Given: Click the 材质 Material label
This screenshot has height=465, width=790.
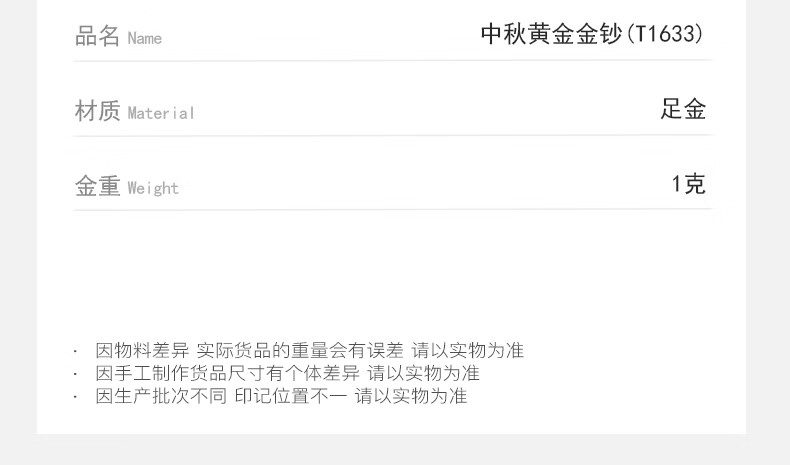Looking at the screenshot, I should (135, 111).
